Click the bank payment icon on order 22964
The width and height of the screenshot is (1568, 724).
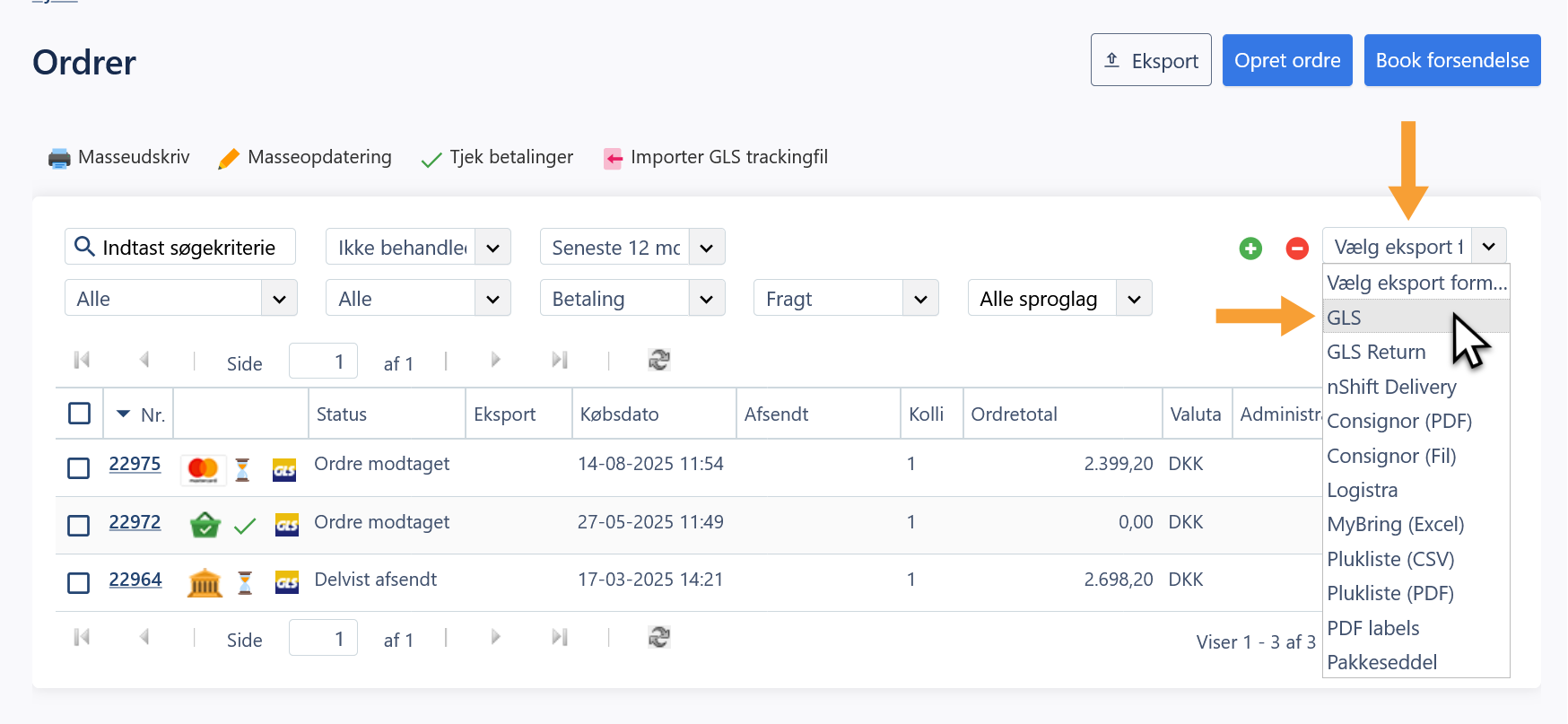(x=205, y=583)
